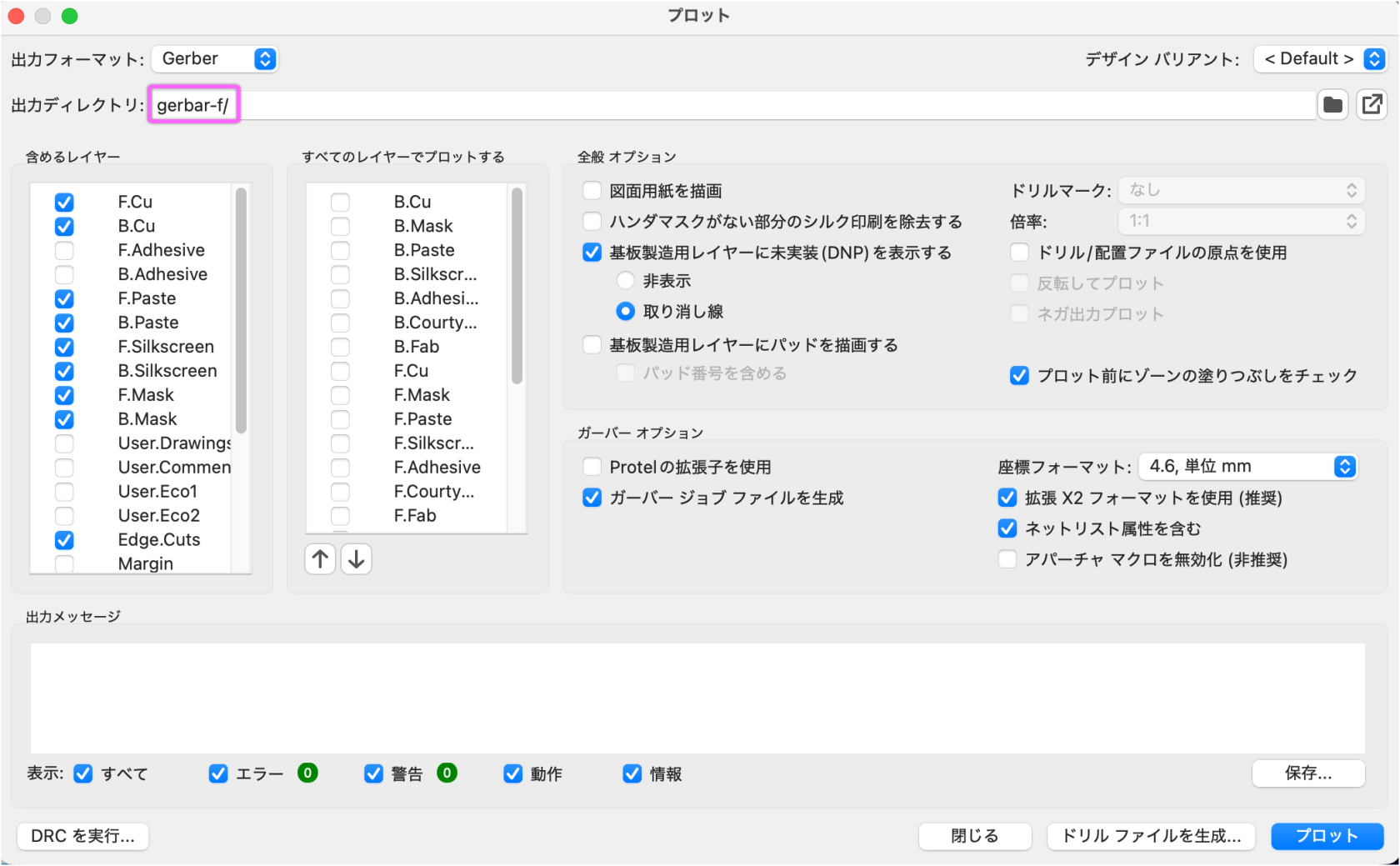Move selected layer down arrow

[357, 559]
